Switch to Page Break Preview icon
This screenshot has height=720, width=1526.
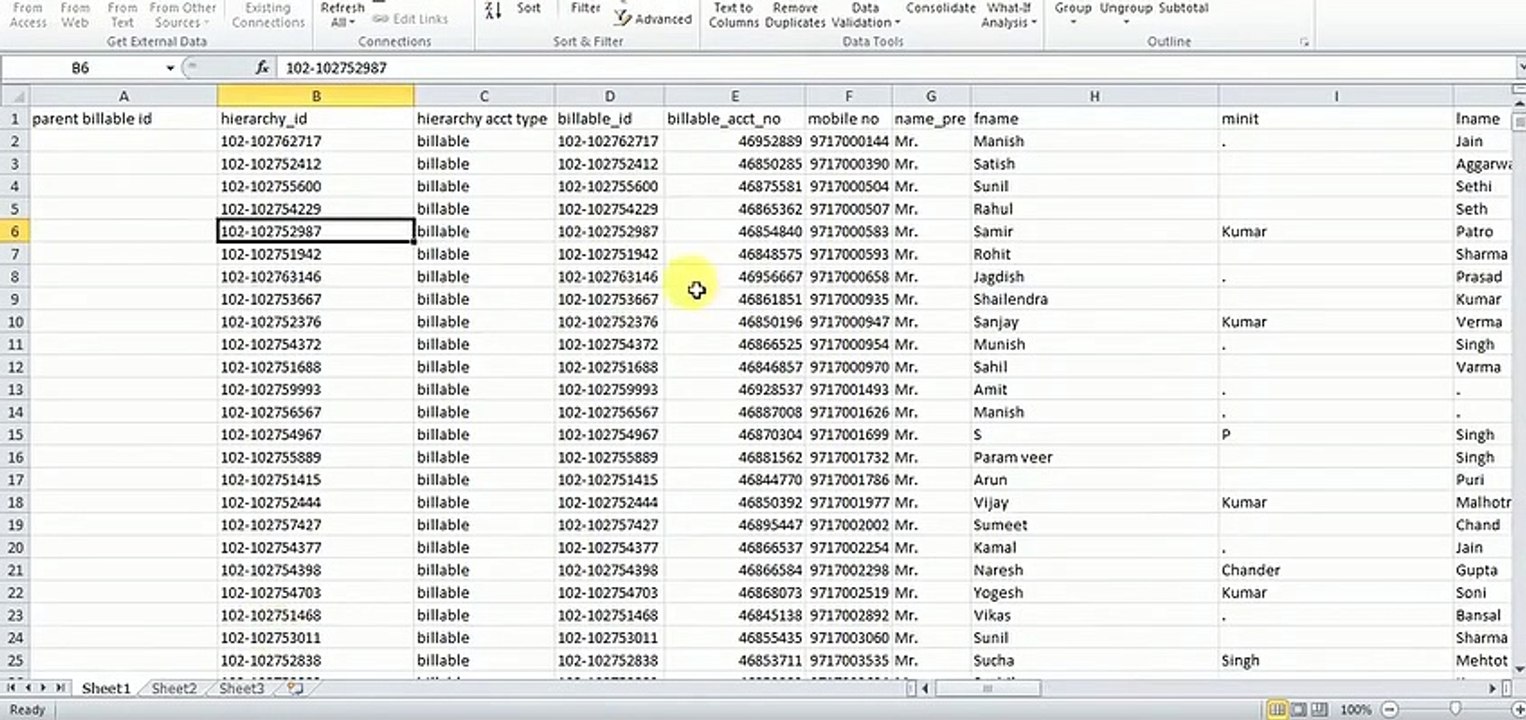point(1319,710)
